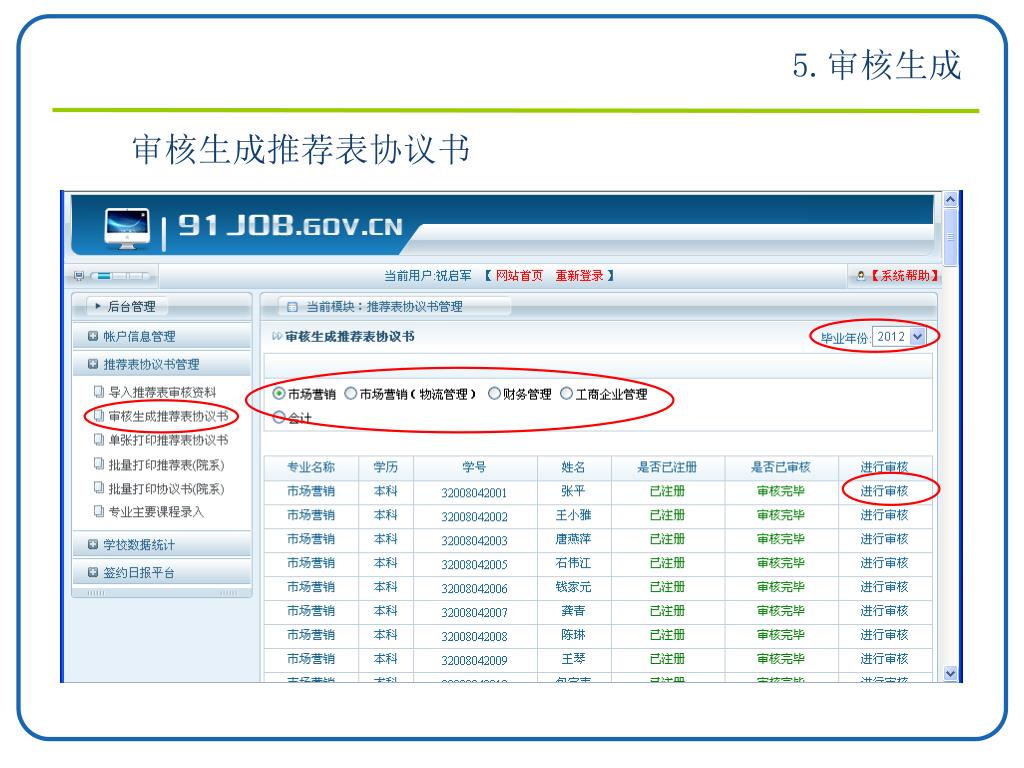Click the icon beside 专业主要课程录入
This screenshot has width=1024, height=768.
coord(98,512)
